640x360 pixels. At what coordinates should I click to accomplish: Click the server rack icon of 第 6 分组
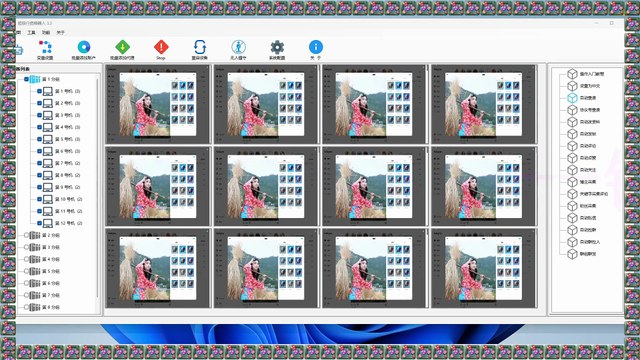(x=35, y=283)
